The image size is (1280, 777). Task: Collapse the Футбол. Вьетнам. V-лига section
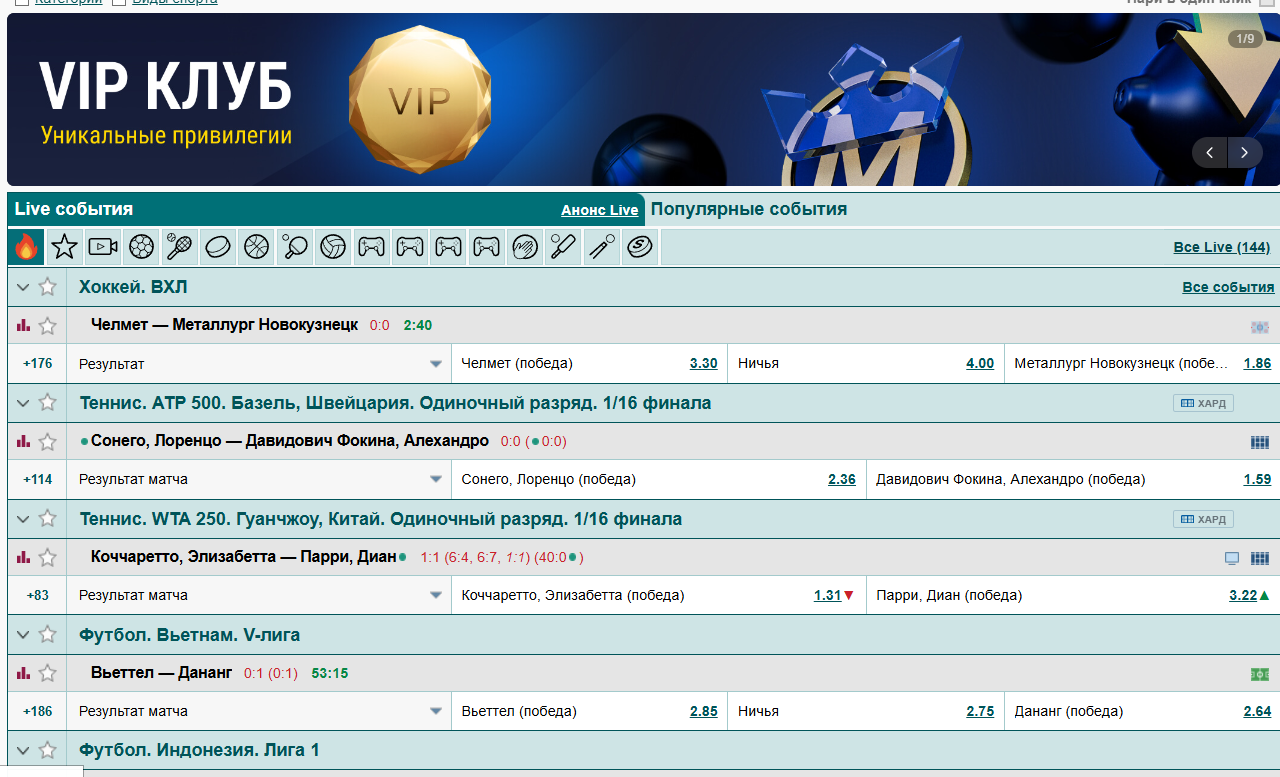23,634
